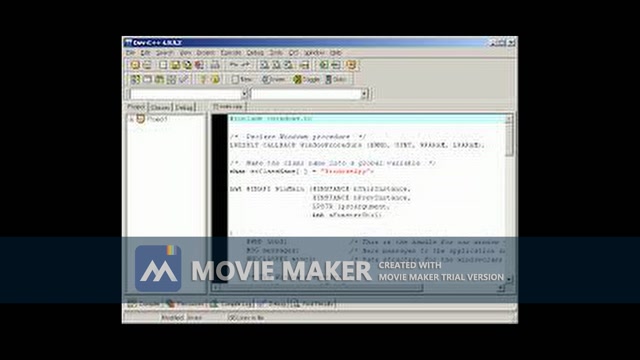The height and width of the screenshot is (360, 640).
Task: Click the blank-page New Source File icon
Action: 163,65
